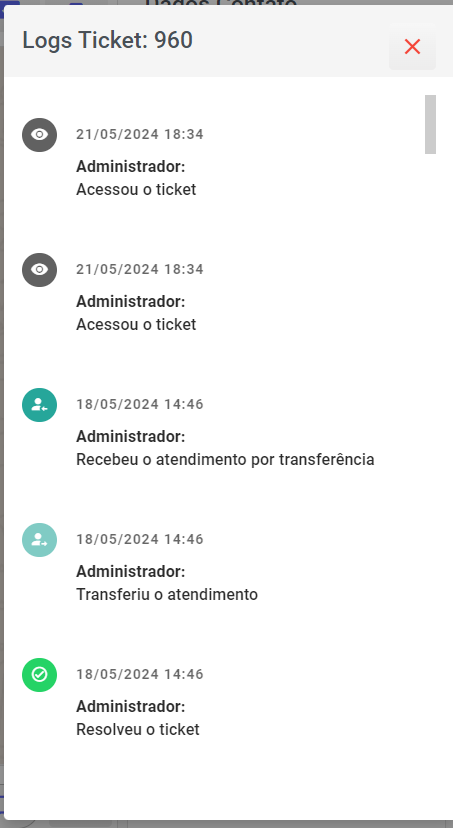Select the dark teal received-transfer user icon
The width and height of the screenshot is (453, 828).
(x=40, y=405)
